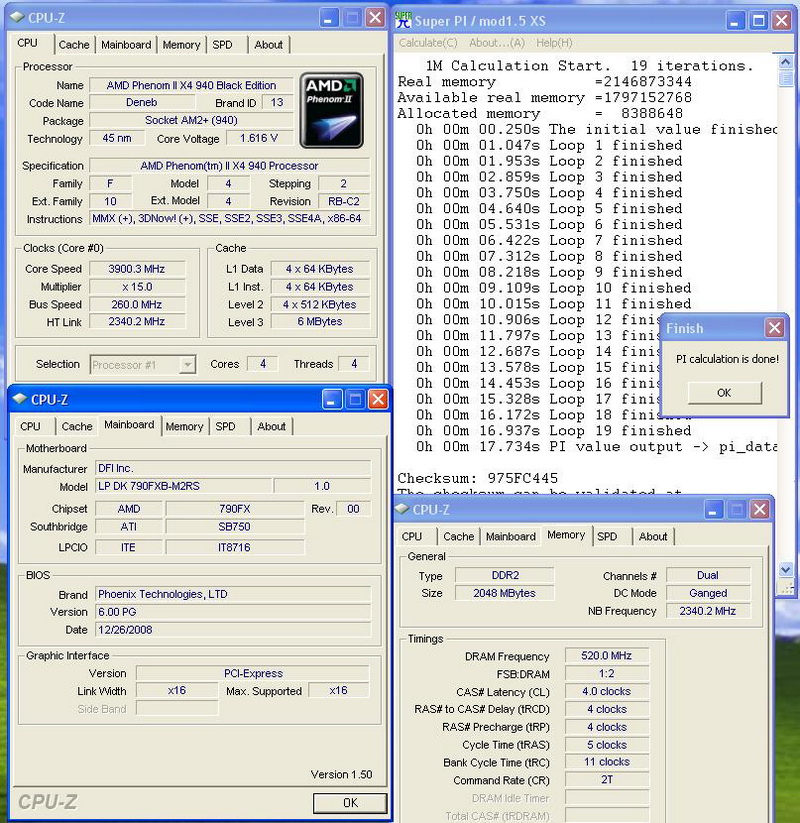The width and height of the screenshot is (800, 823).
Task: Select About tab in Memory CPU-Z window
Action: [x=653, y=537]
